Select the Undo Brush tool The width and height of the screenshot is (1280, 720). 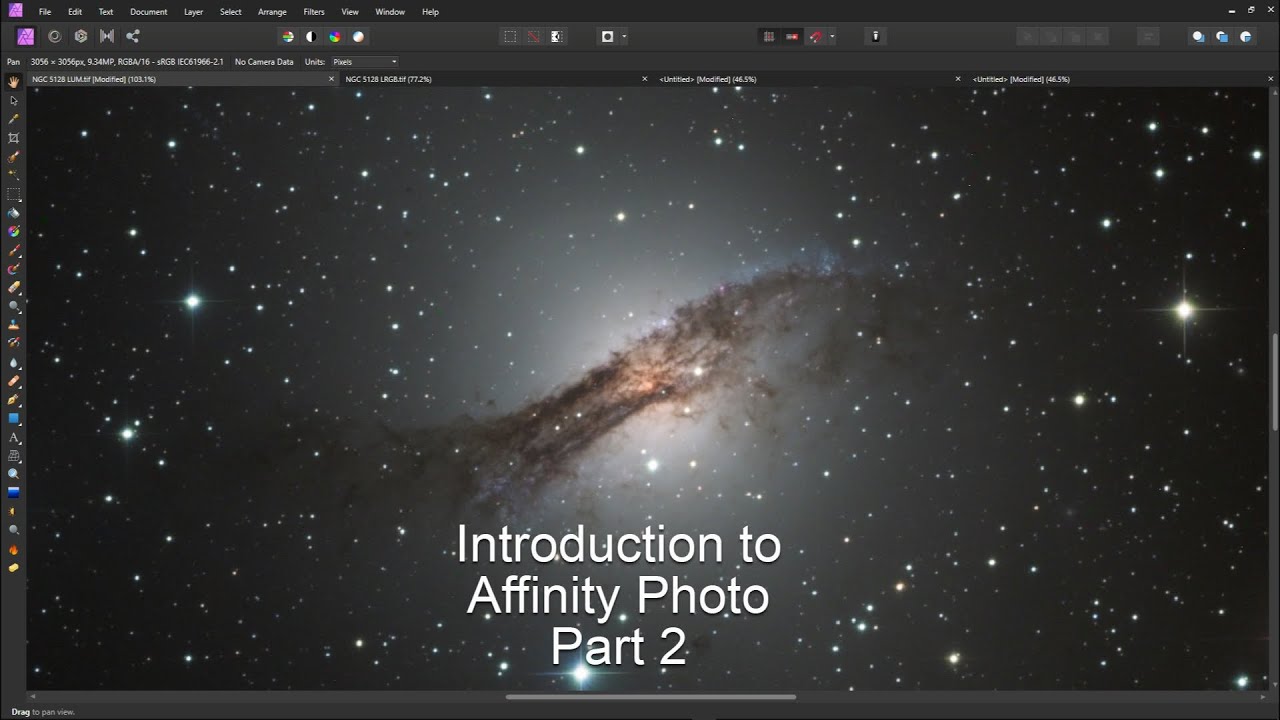(x=14, y=343)
